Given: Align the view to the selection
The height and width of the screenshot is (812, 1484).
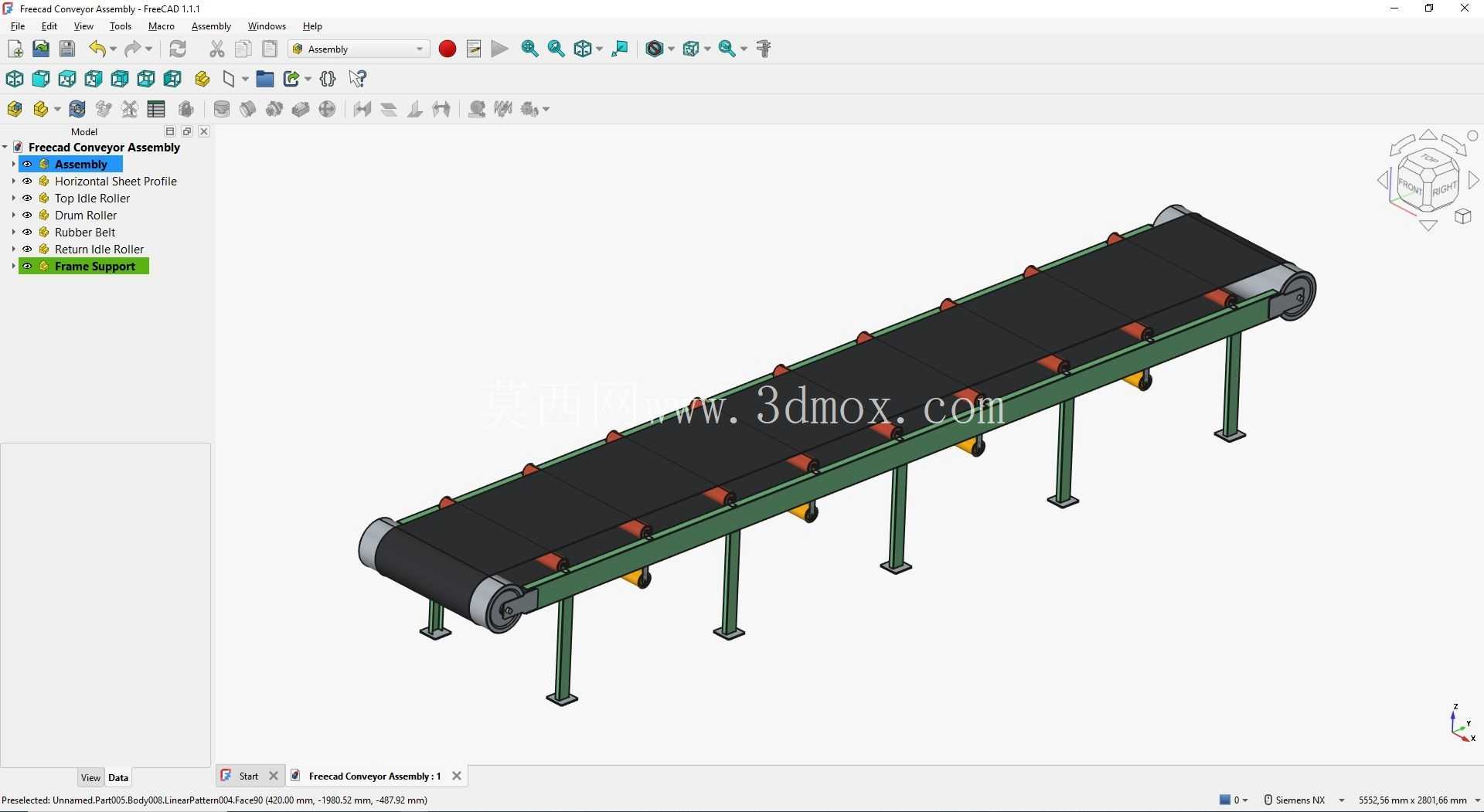Looking at the screenshot, I should point(620,49).
